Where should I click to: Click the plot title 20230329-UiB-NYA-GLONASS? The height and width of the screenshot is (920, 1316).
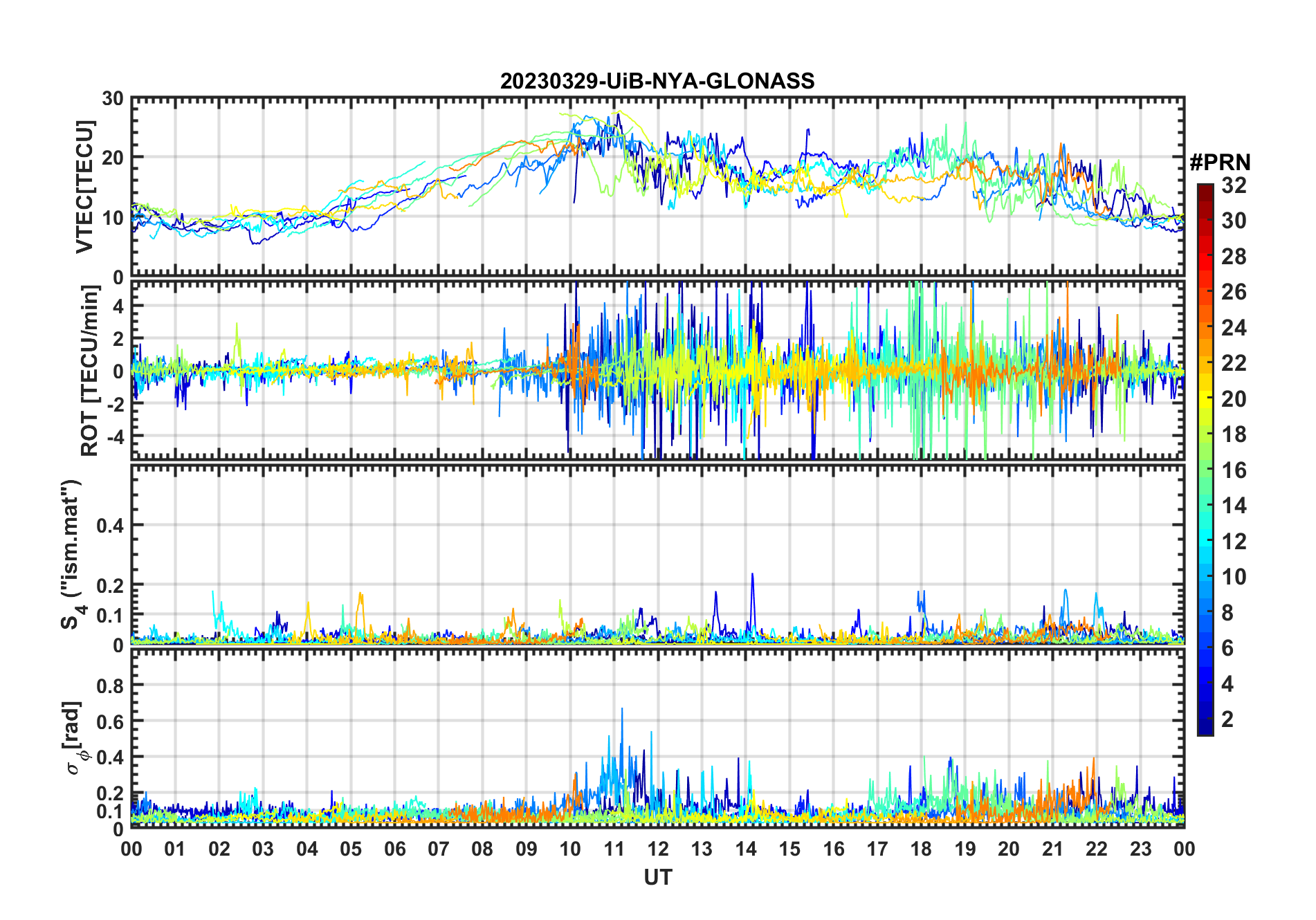(x=657, y=81)
